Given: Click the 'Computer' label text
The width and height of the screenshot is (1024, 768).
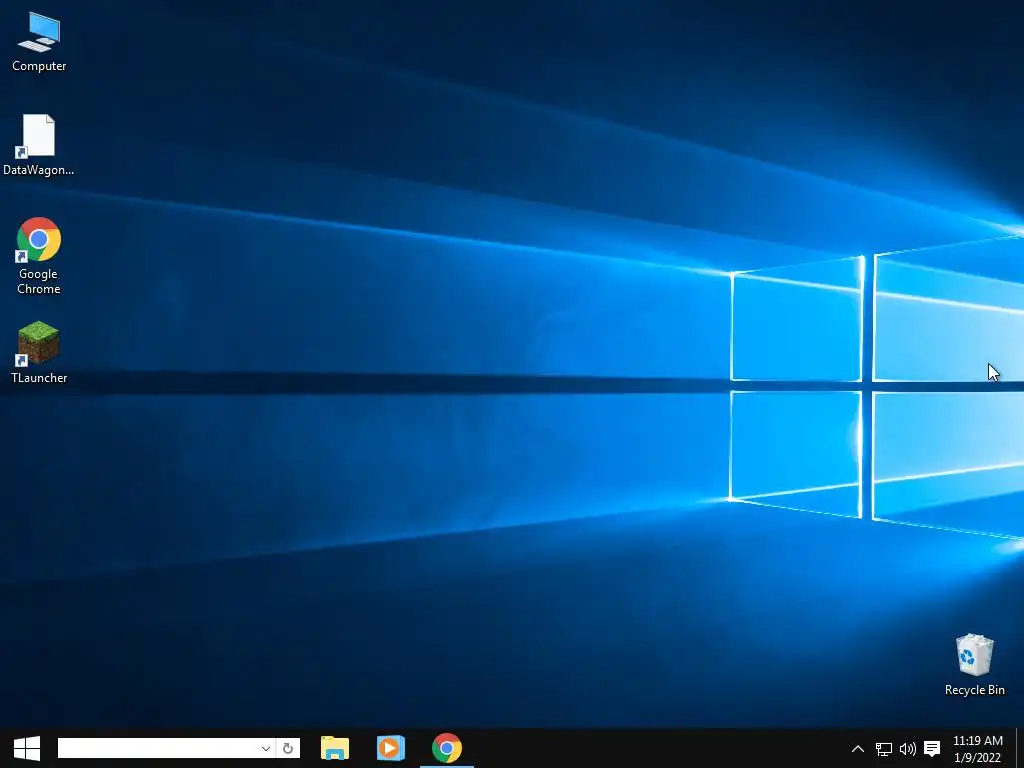Looking at the screenshot, I should tap(39, 66).
